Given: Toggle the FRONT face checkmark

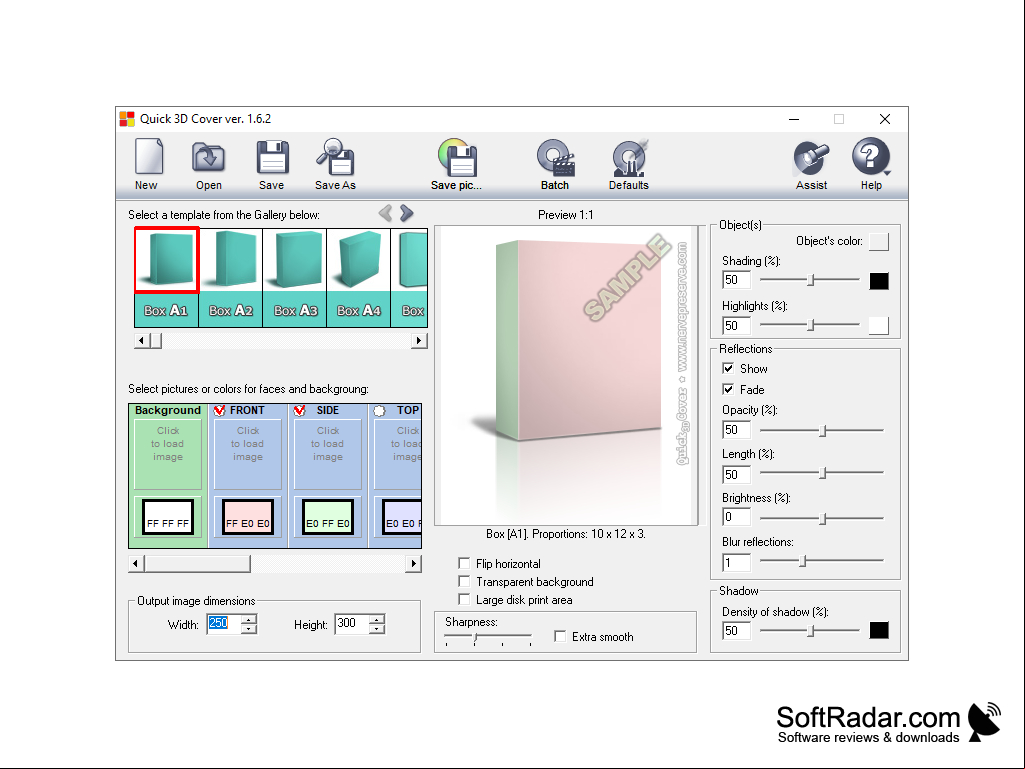Looking at the screenshot, I should 220,411.
